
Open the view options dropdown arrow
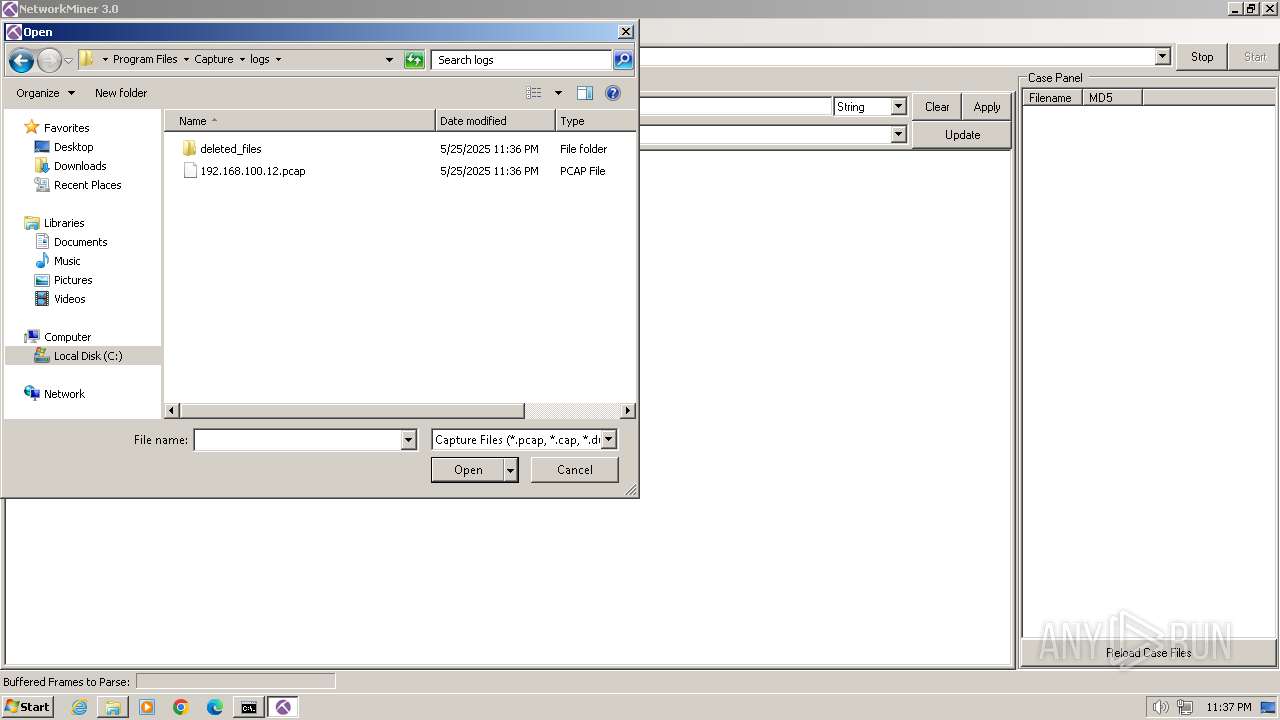[558, 93]
